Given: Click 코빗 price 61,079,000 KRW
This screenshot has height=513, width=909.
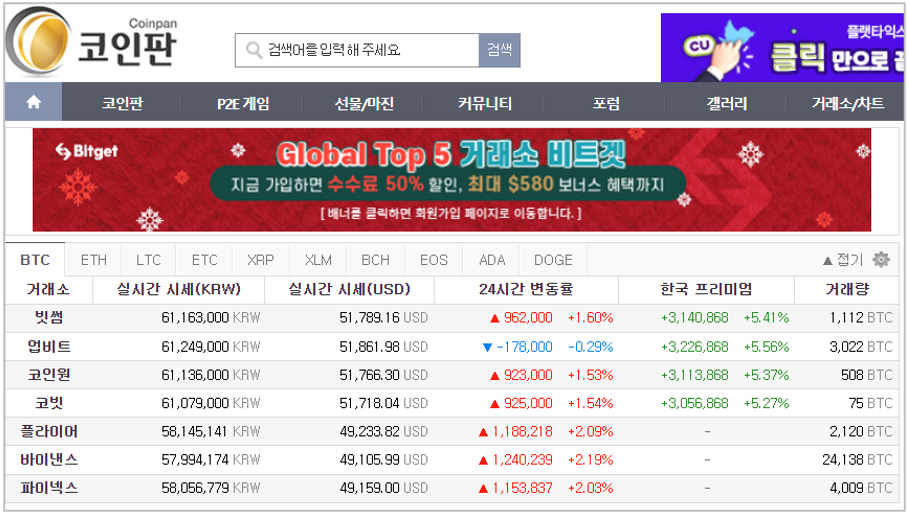Looking at the screenshot, I should 210,403.
